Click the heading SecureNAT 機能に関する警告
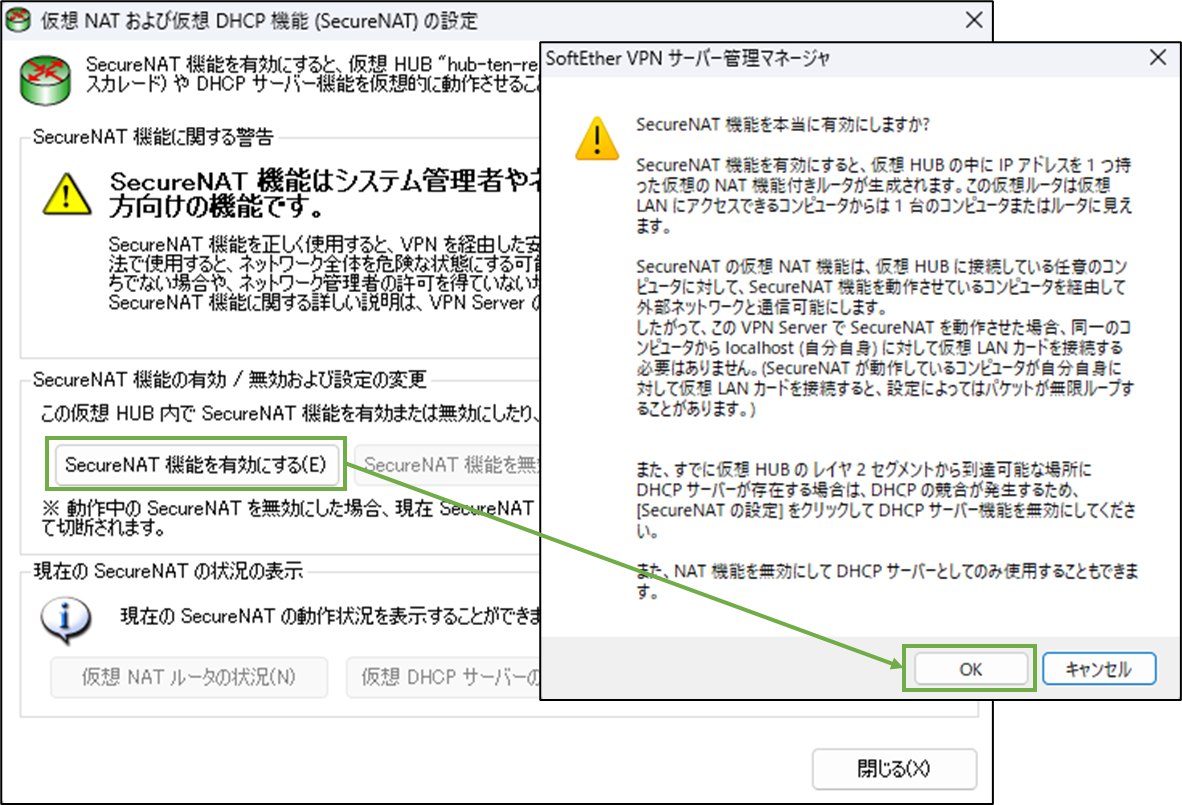 [x=153, y=136]
